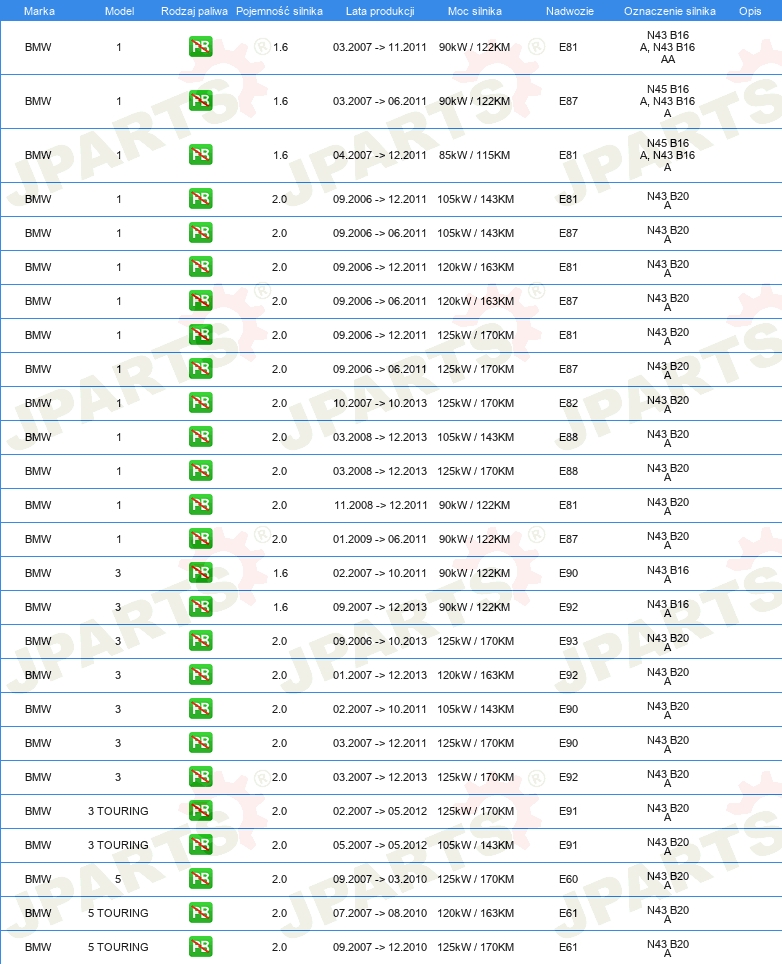Click the 85kW / 115KM power cell
The height and width of the screenshot is (964, 782).
click(475, 155)
